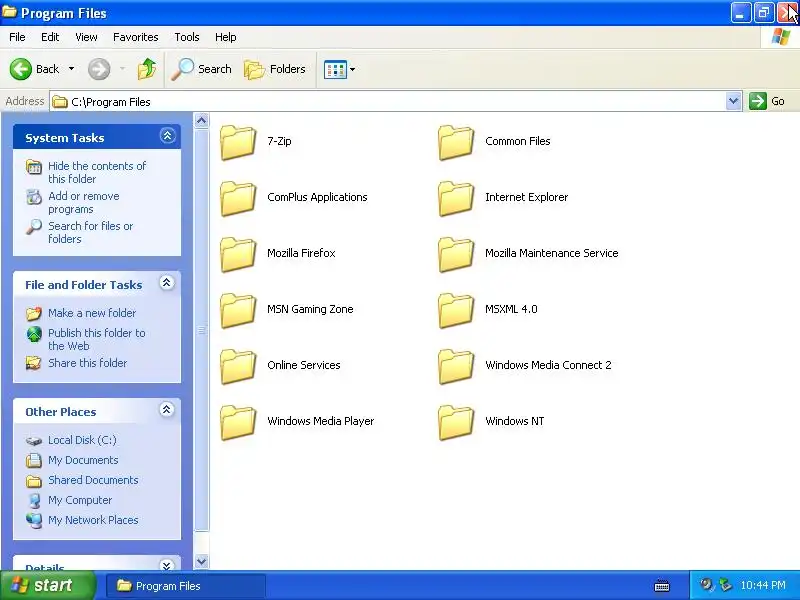Open the Favorites menu

pos(136,37)
